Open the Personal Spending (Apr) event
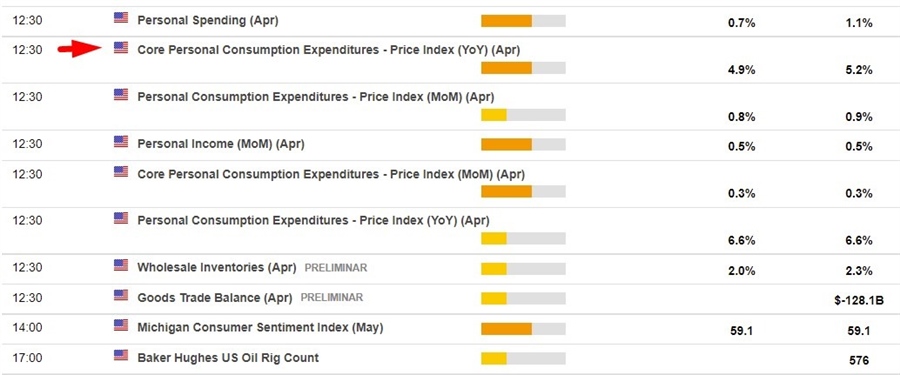This screenshot has width=900, height=375. tap(208, 20)
